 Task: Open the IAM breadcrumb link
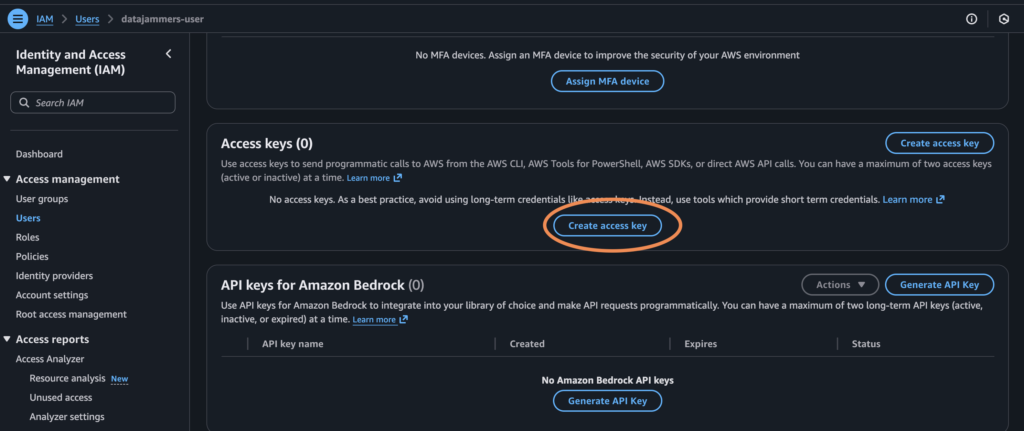(x=45, y=19)
